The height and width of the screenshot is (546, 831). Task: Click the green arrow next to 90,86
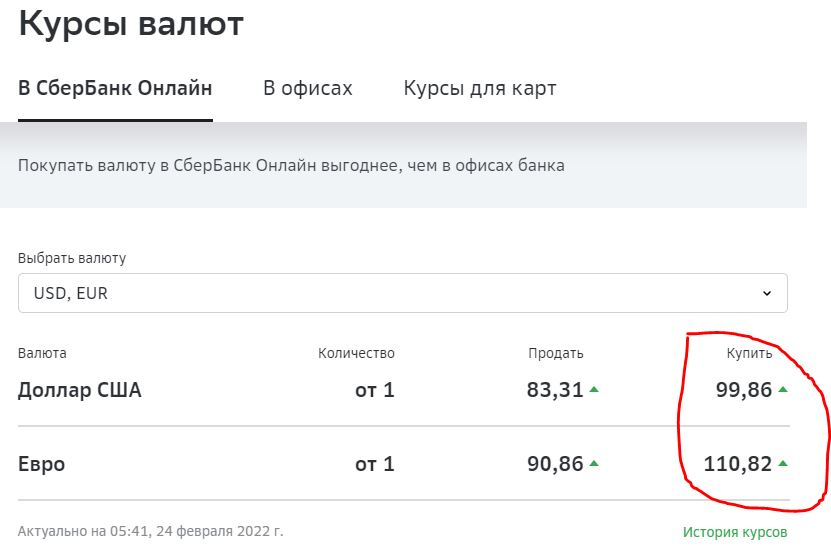pyautogui.click(x=594, y=464)
